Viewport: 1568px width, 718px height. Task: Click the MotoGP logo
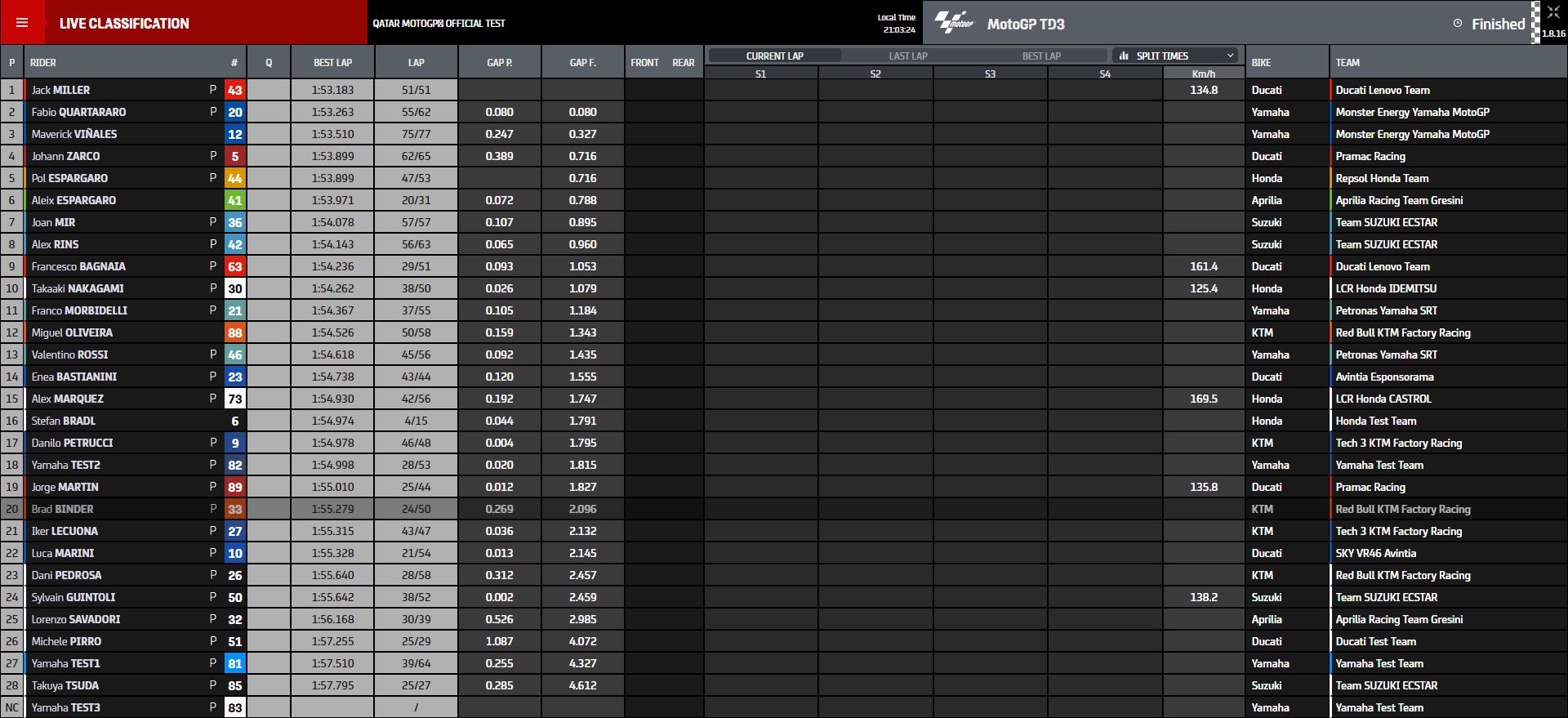coord(954,23)
